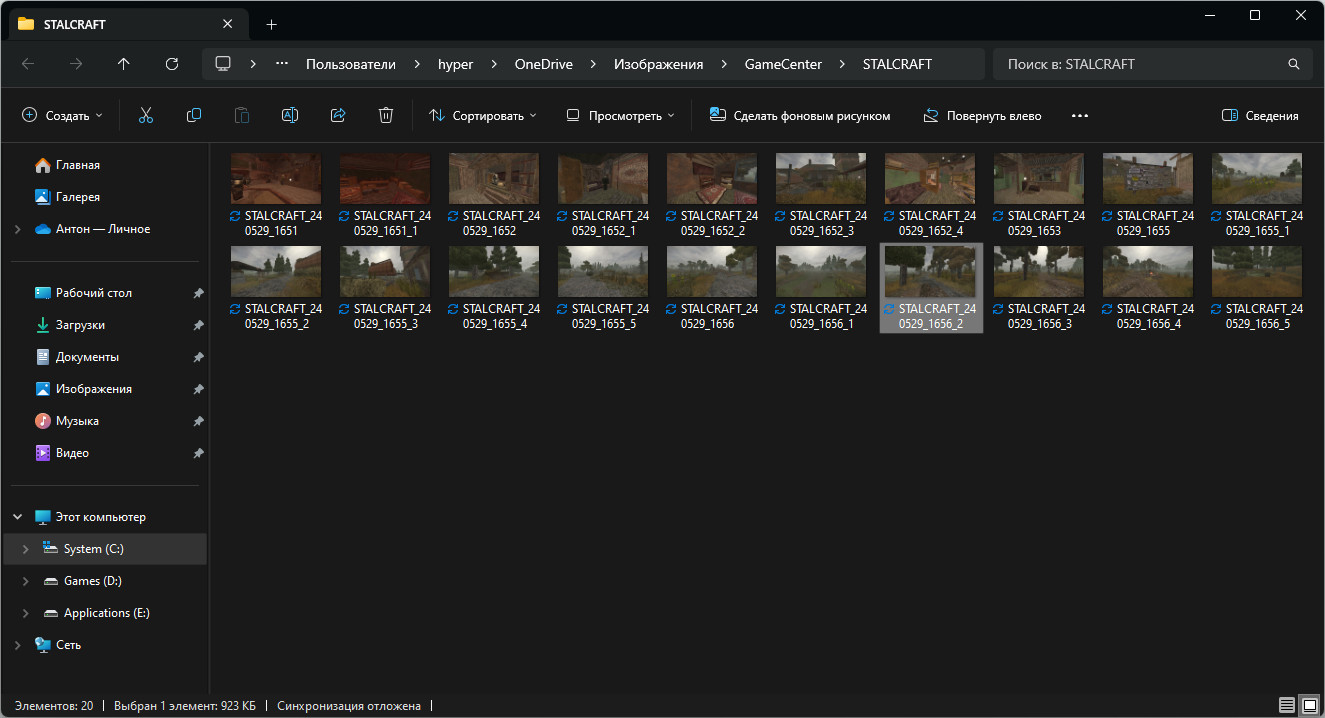Expand the System (C:) drive tree
Screen dimensions: 1325x718
pyautogui.click(x=26, y=549)
